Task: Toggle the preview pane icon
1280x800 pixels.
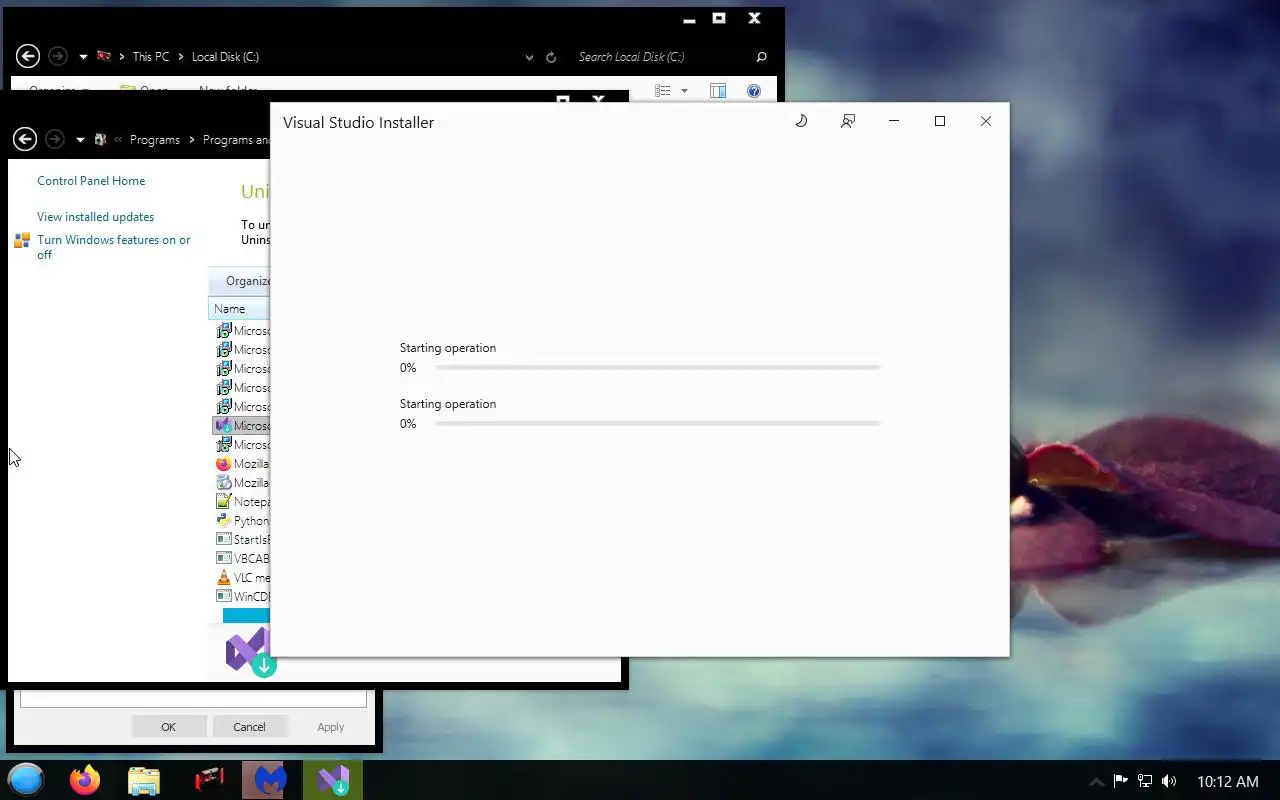Action: point(718,91)
